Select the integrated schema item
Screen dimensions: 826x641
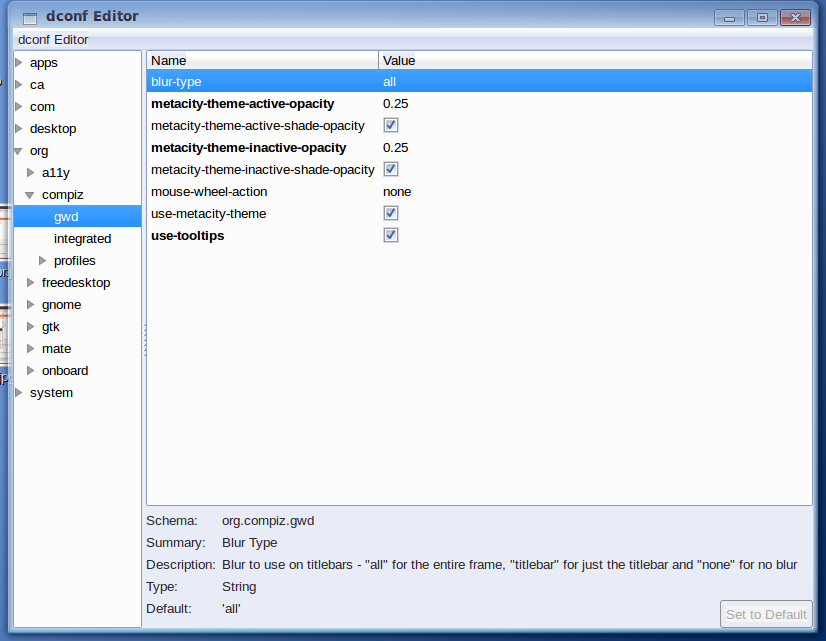(x=83, y=238)
